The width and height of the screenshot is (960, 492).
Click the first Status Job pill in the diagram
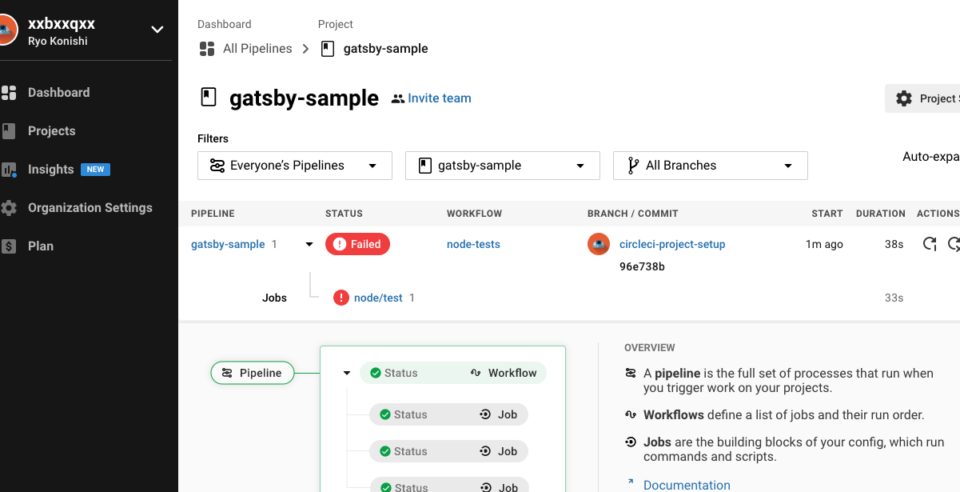[x=449, y=414]
